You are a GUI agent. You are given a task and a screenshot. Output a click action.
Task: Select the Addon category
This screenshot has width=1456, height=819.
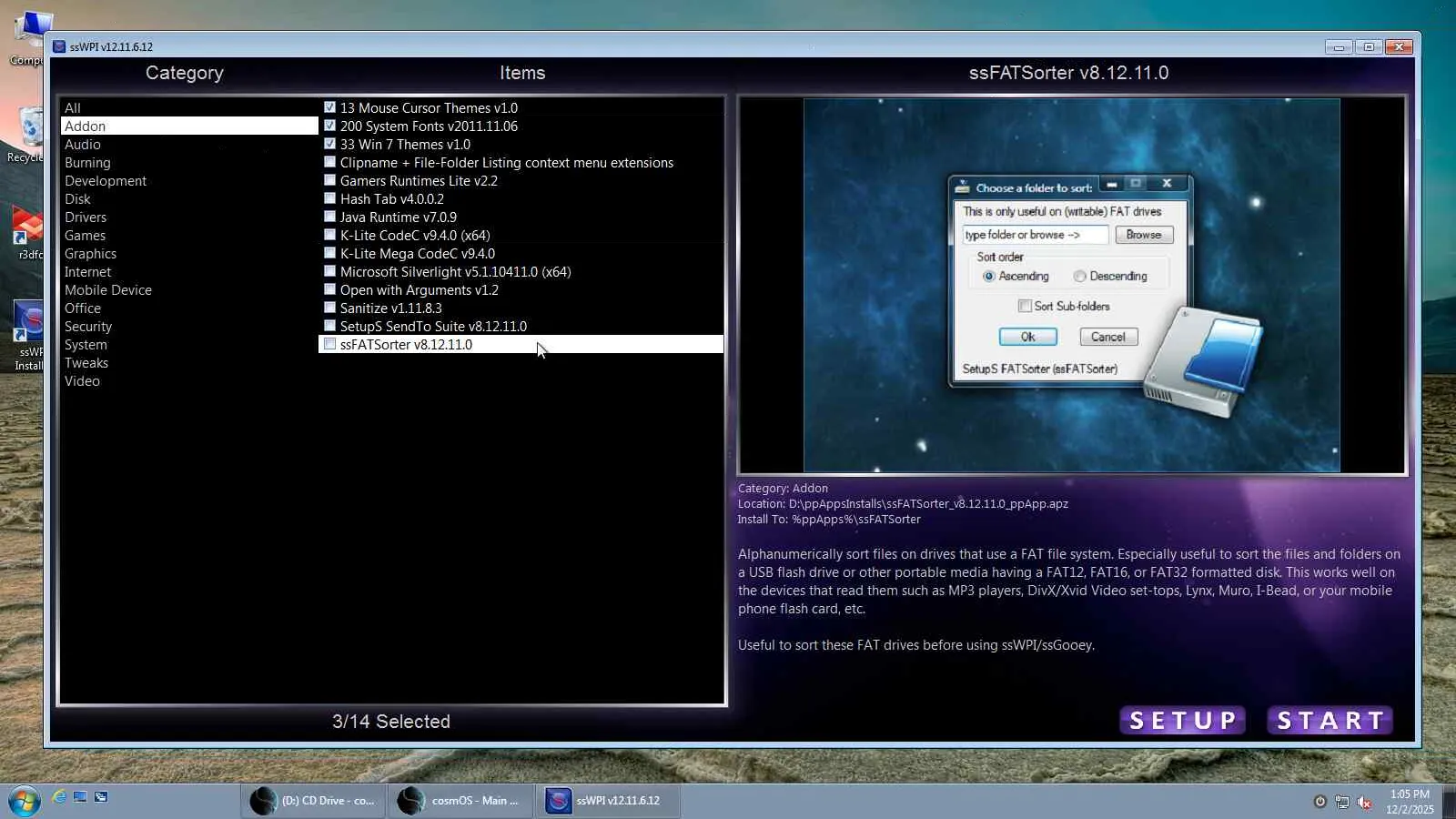click(x=189, y=126)
